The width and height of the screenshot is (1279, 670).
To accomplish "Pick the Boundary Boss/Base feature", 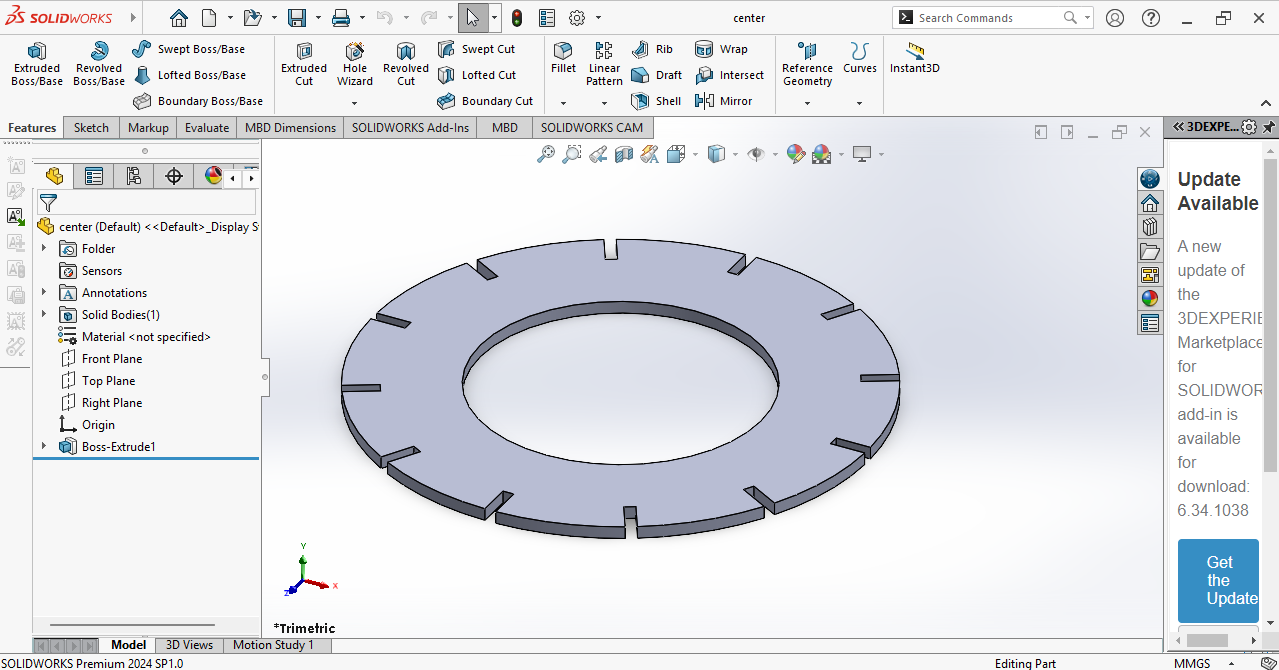I will [198, 101].
